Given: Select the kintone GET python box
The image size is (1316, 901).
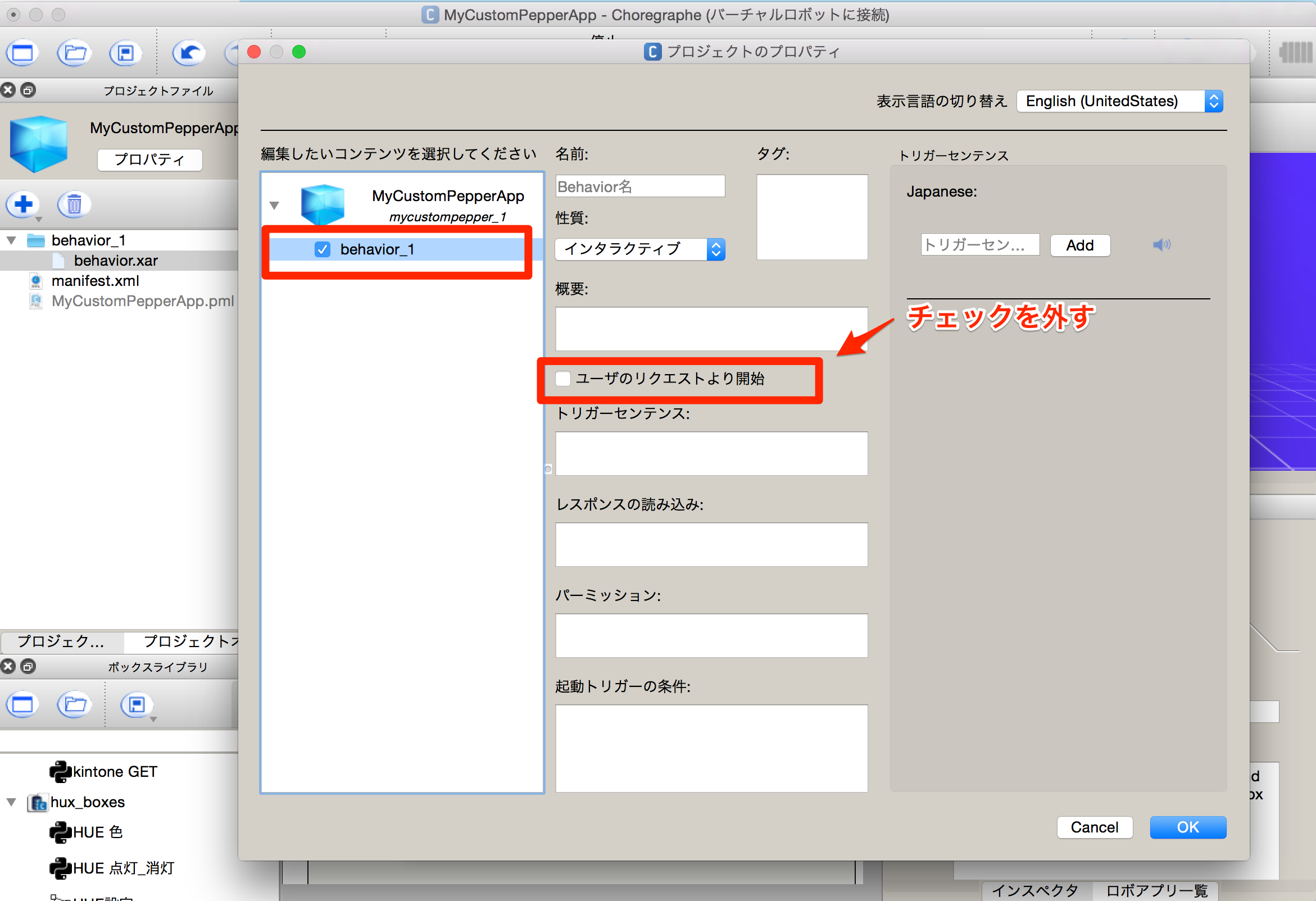Looking at the screenshot, I should point(103,771).
